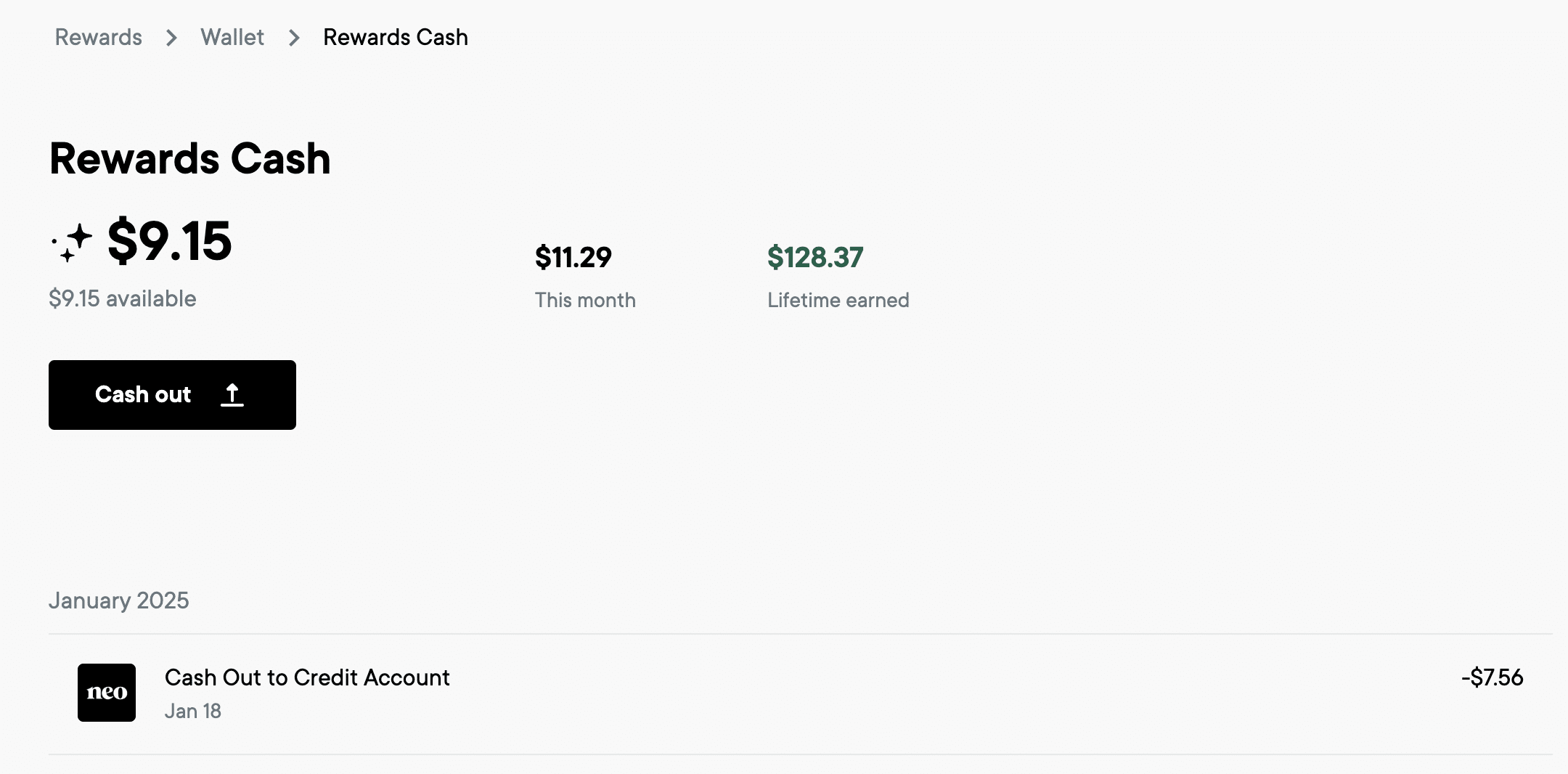Click the "$9.15 available" text
The height and width of the screenshot is (774, 1568).
tap(123, 298)
